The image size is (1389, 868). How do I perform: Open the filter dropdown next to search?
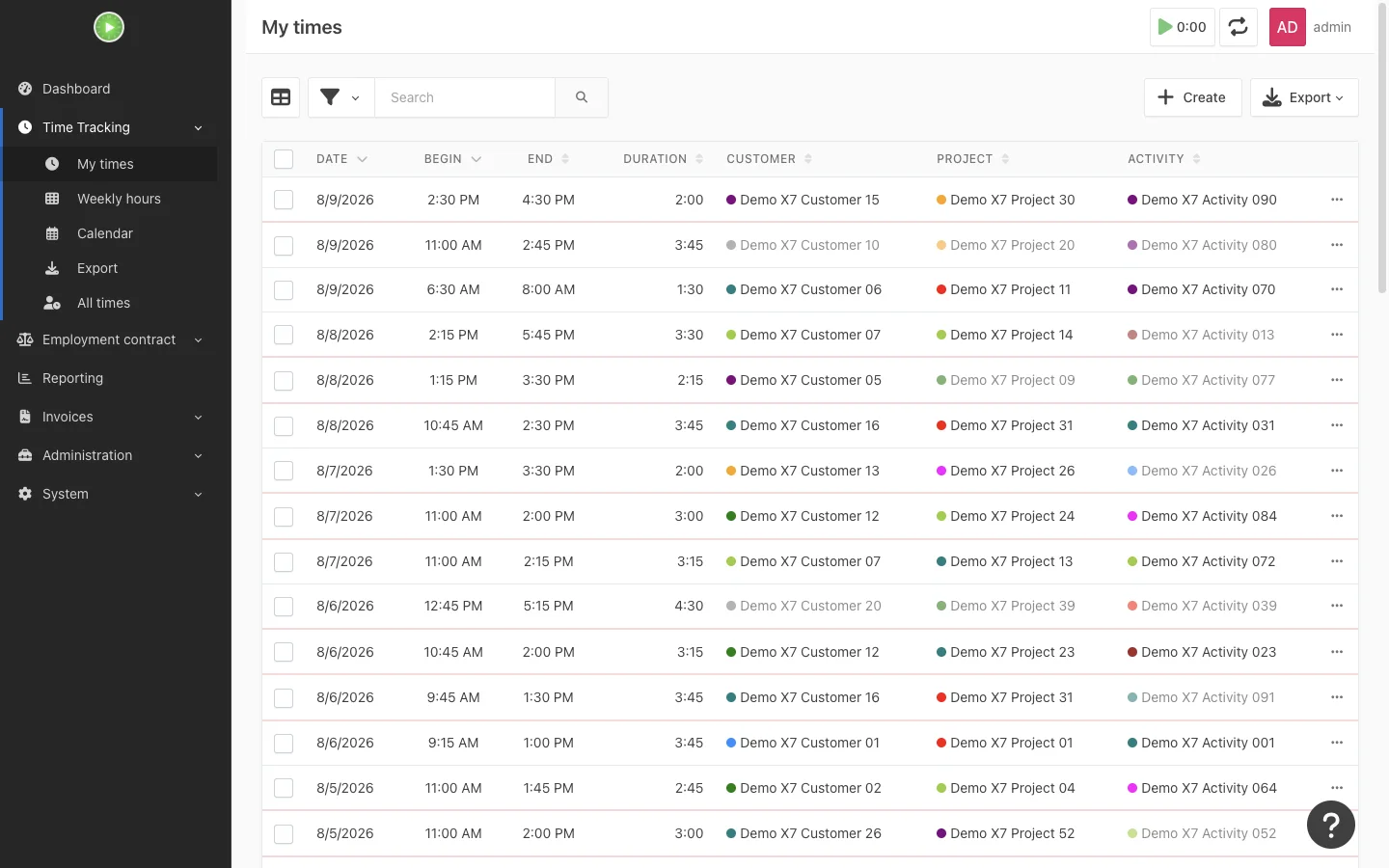point(340,97)
